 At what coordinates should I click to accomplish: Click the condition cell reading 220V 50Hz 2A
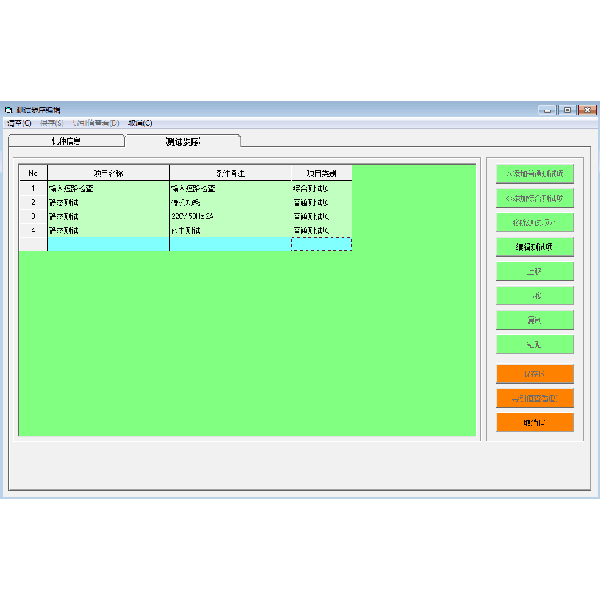tap(230, 216)
